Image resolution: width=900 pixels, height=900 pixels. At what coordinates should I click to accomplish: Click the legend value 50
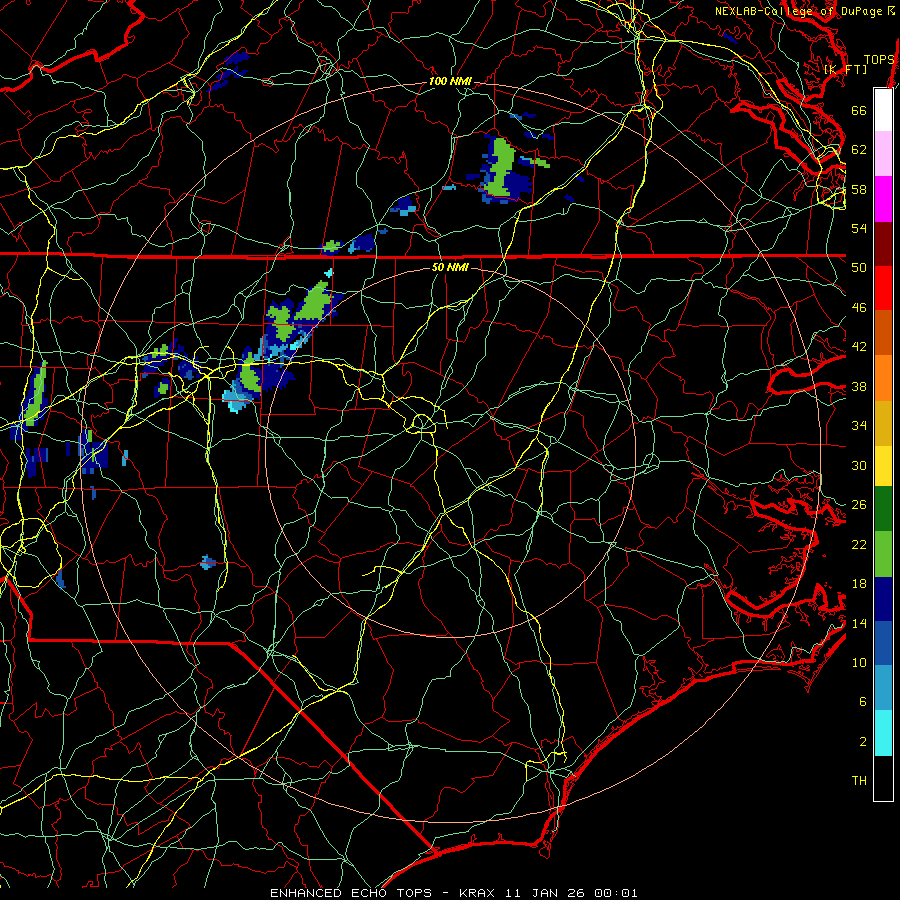[x=859, y=268]
